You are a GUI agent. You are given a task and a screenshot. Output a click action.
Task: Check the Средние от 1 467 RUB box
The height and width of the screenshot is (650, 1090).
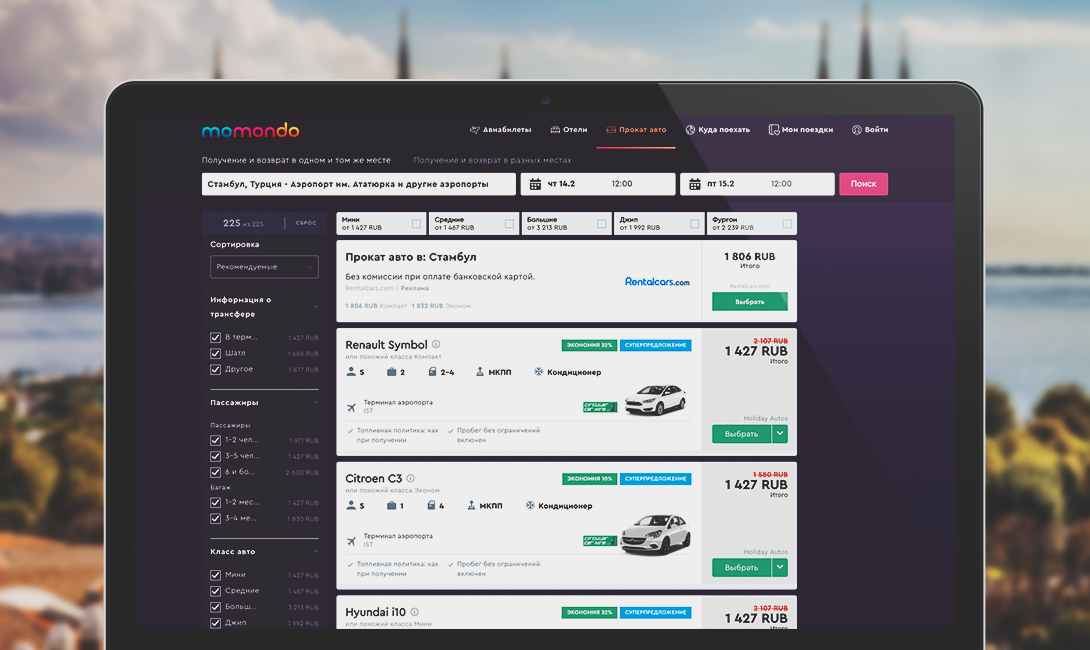[x=510, y=224]
